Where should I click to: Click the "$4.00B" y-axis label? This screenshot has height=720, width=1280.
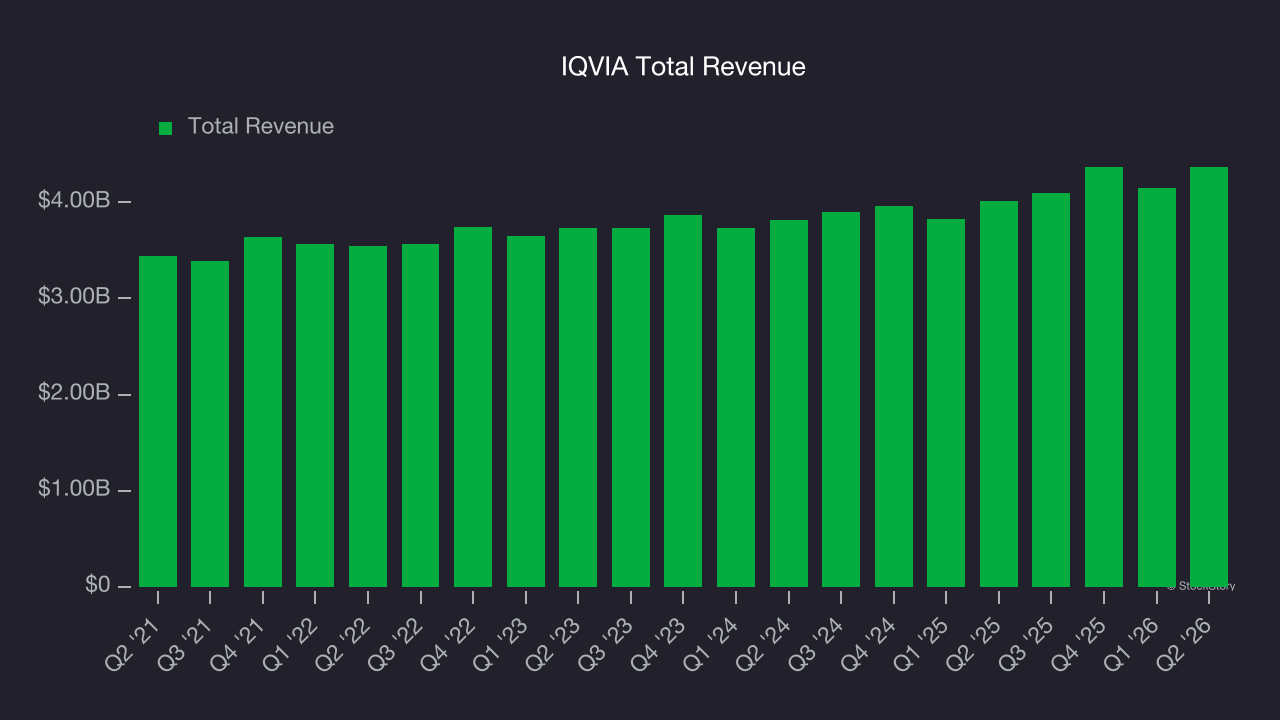[x=74, y=201]
